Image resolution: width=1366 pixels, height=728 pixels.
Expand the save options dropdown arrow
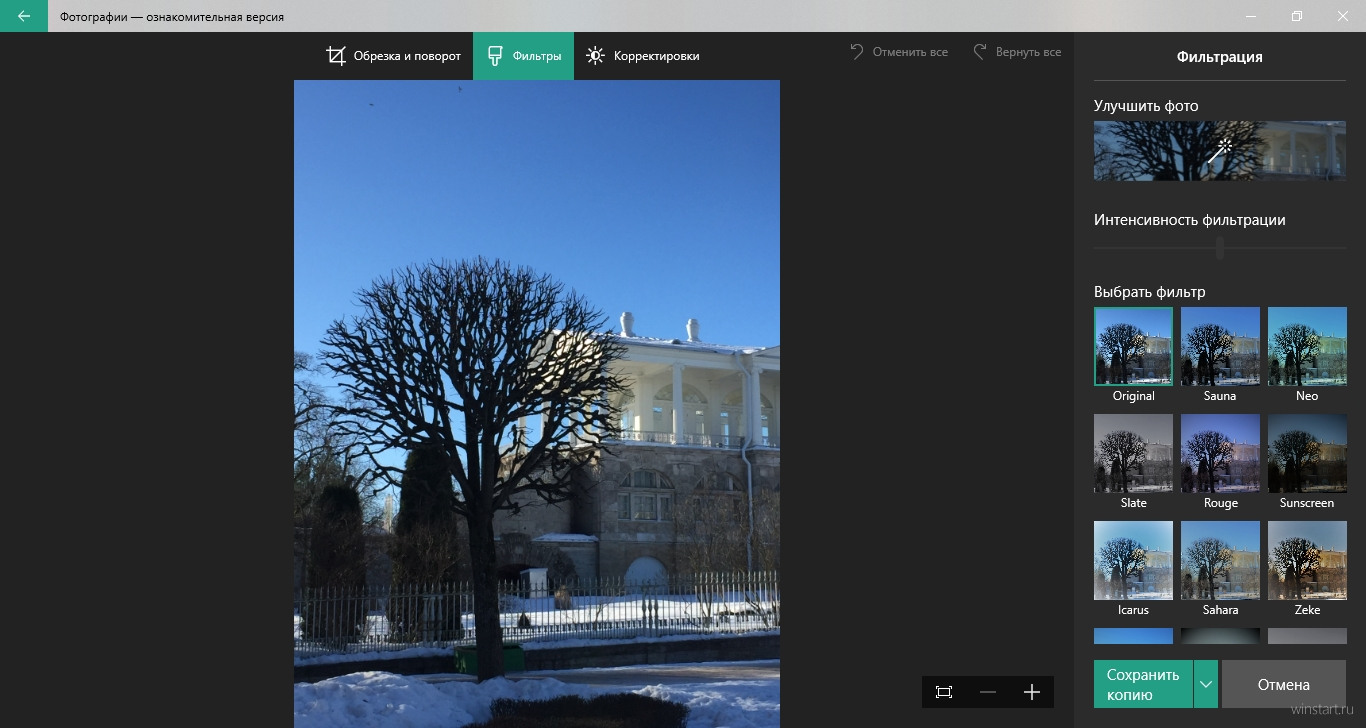tap(1206, 685)
